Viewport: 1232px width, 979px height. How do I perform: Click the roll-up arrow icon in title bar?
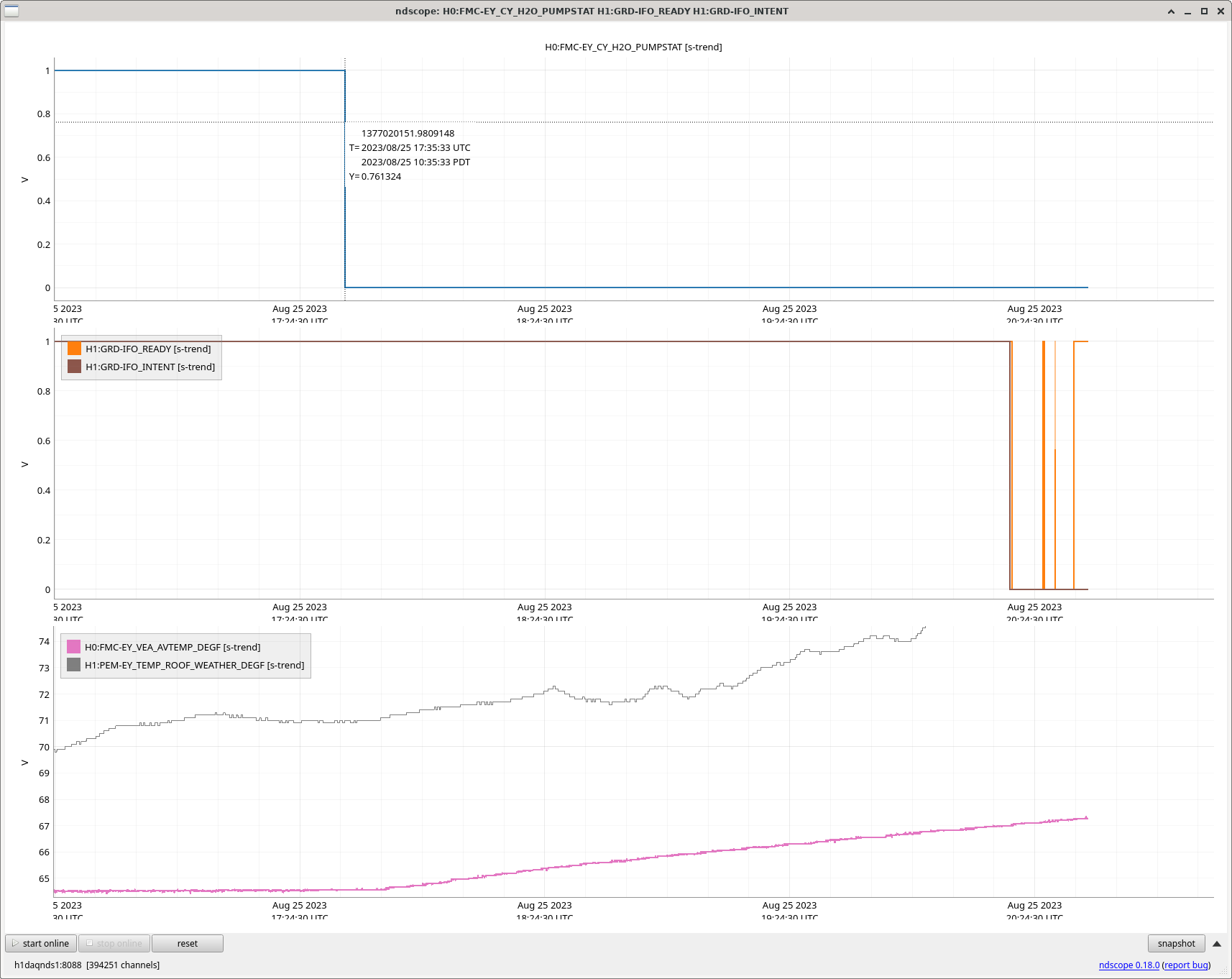point(1171,11)
